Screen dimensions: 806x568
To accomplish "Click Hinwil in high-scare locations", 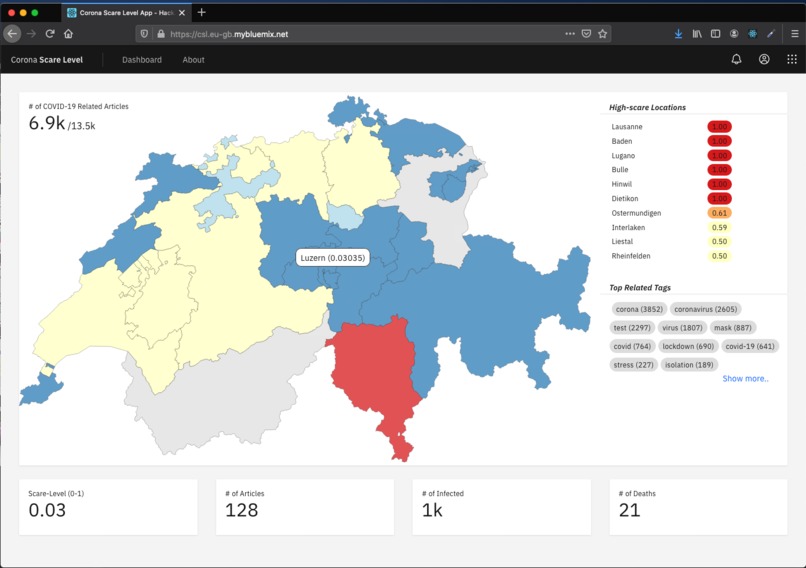I will 621,184.
